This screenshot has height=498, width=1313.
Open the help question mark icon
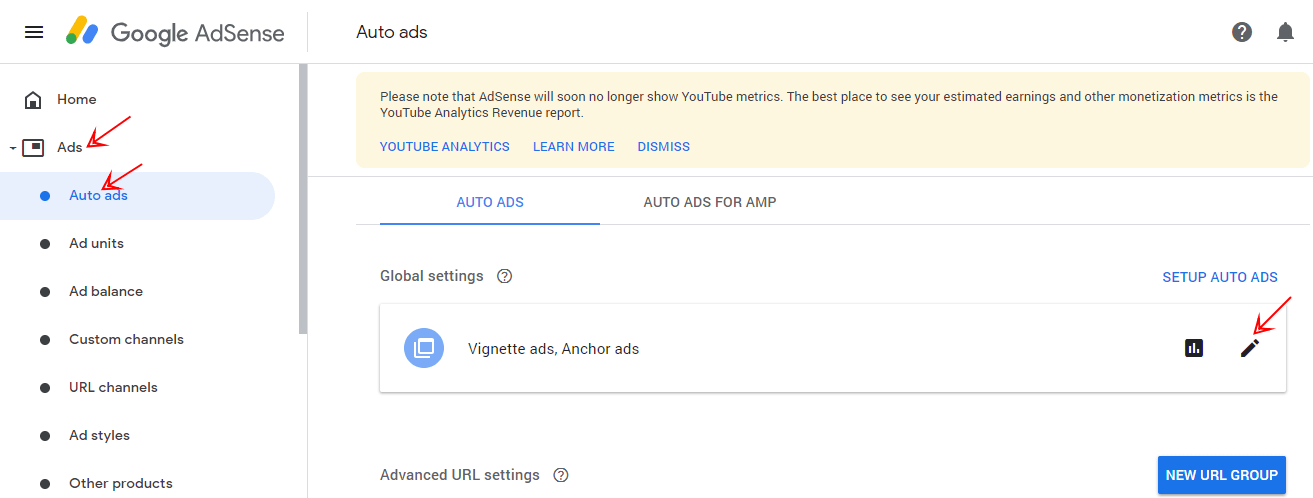(1242, 32)
